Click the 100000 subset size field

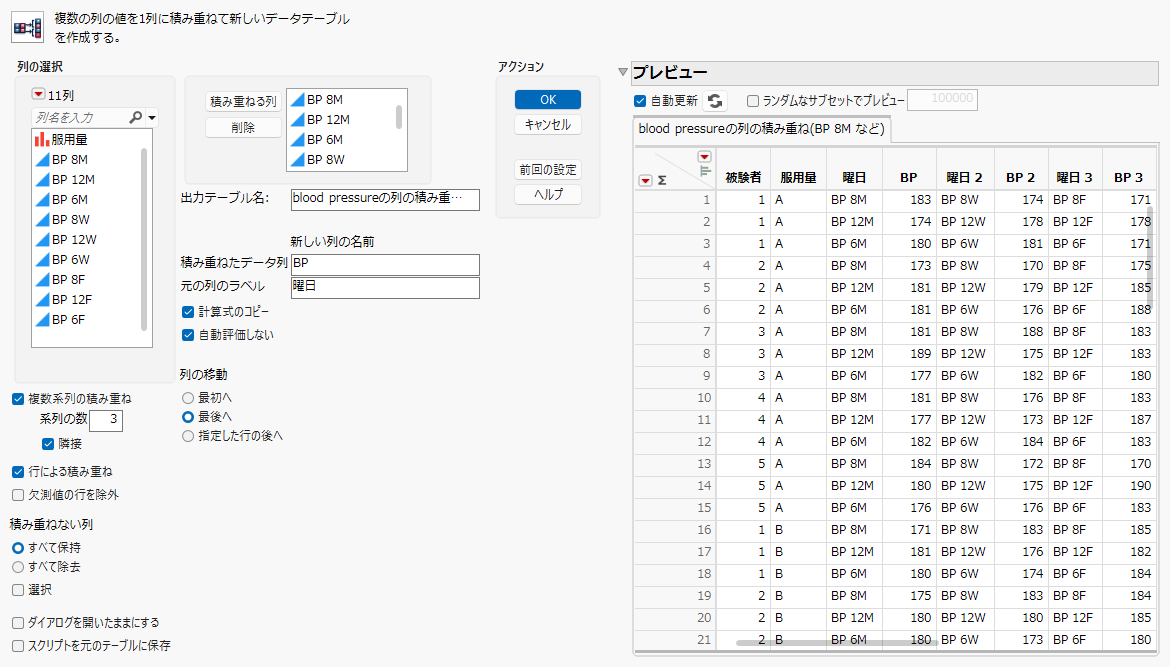point(942,99)
